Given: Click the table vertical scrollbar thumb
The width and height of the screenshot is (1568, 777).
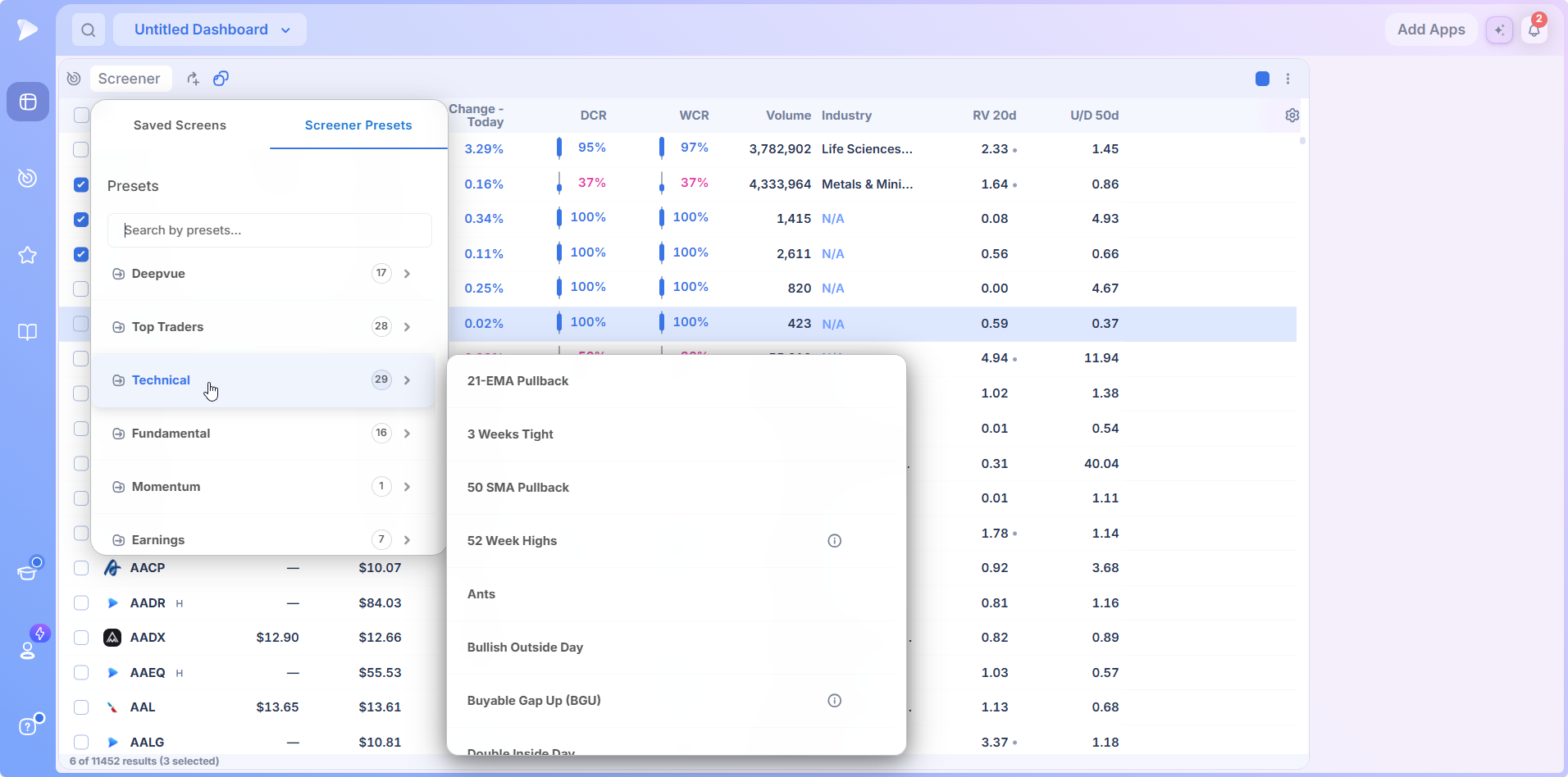Looking at the screenshot, I should [1302, 141].
